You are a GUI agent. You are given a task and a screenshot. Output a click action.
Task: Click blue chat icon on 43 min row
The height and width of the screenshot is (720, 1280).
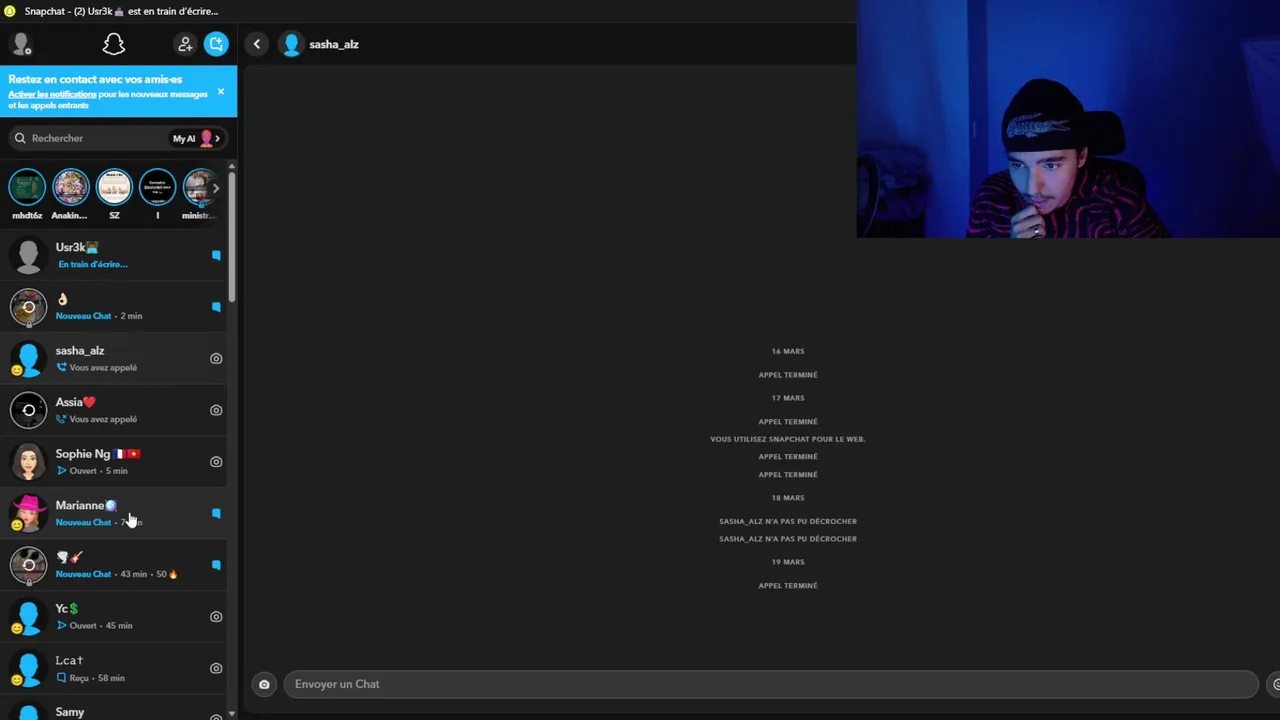[x=216, y=565]
